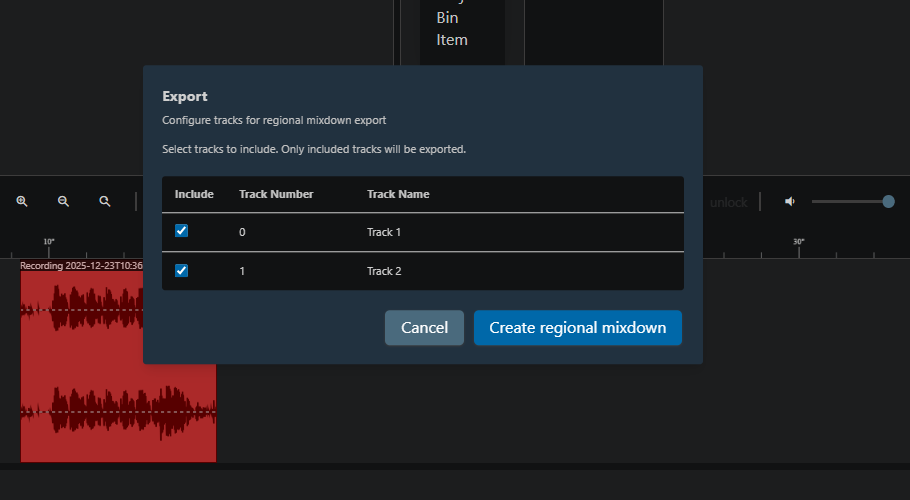Click the 10" timeline ruler marker
Screen dimensions: 910x500
(49, 242)
